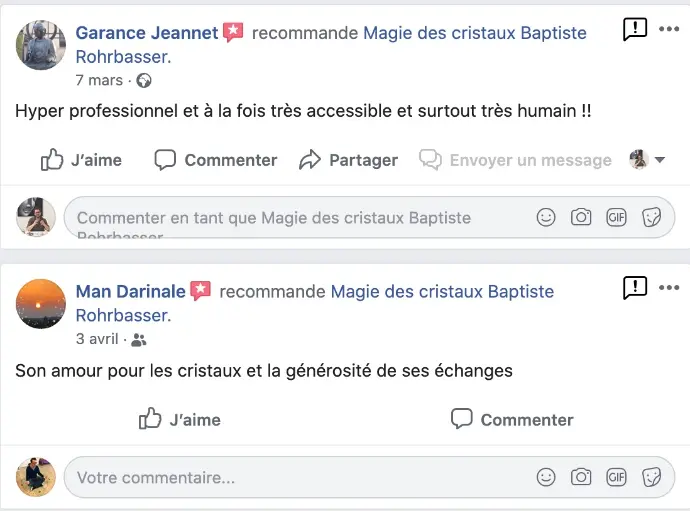Add sticker in Votre commentaire box
Image resolution: width=690 pixels, height=511 pixels.
pyautogui.click(x=651, y=477)
